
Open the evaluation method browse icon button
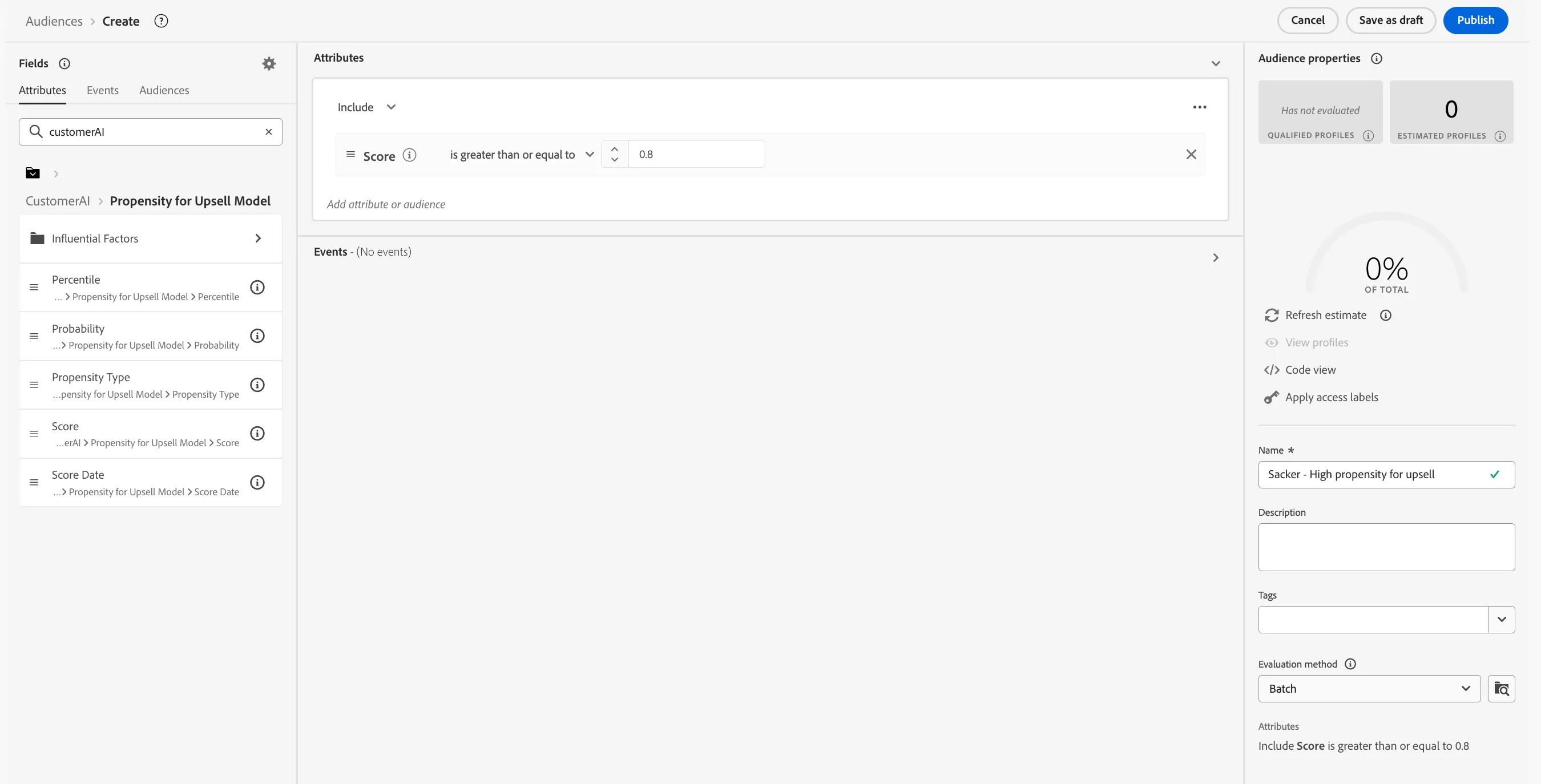tap(1501, 688)
